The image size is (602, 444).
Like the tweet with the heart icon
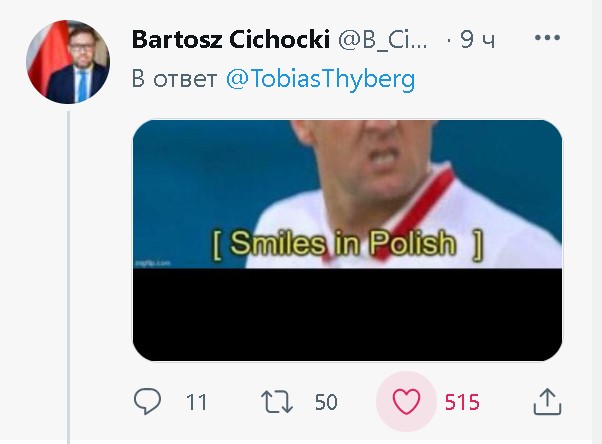pos(406,402)
